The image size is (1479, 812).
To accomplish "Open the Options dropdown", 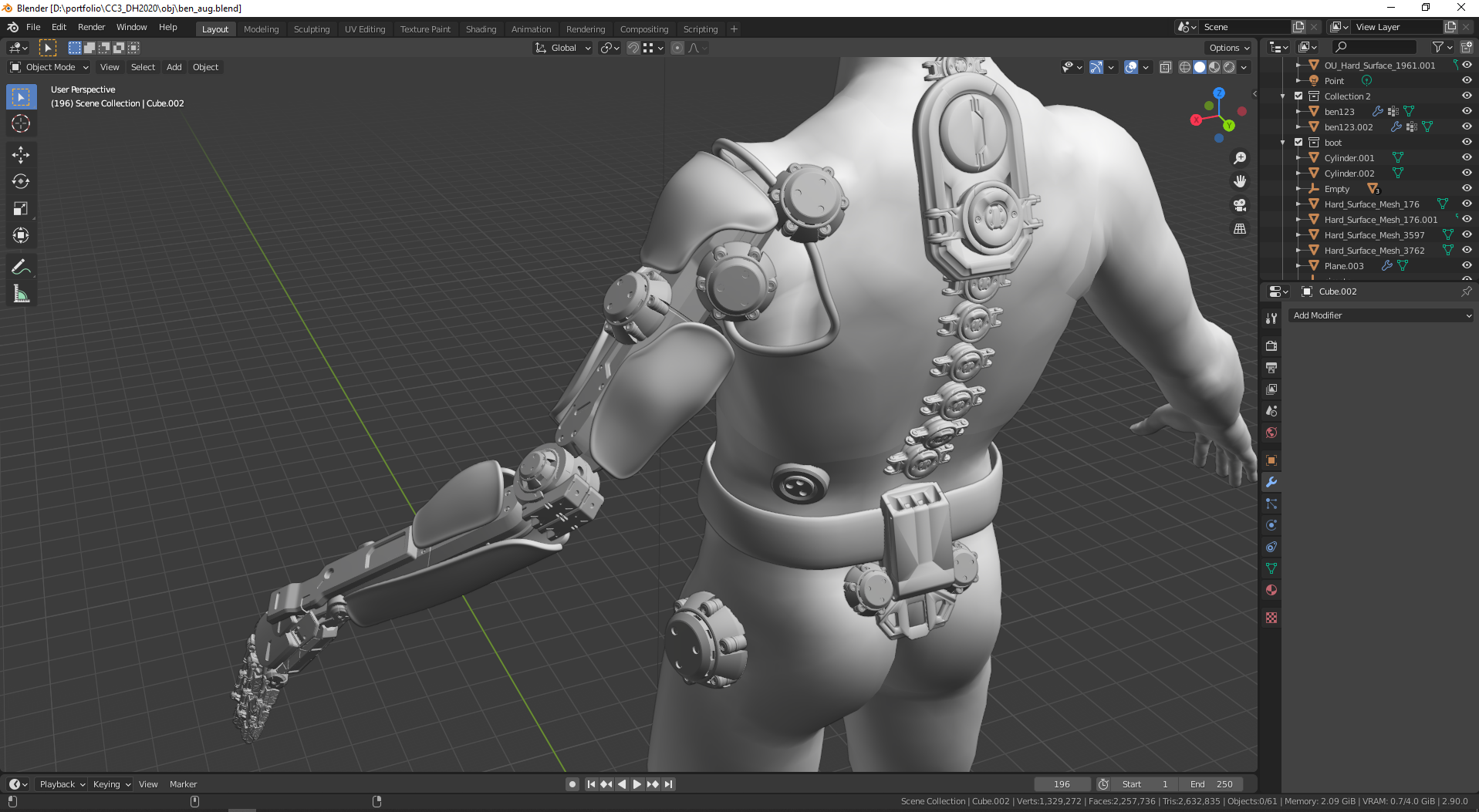I will point(1229,48).
